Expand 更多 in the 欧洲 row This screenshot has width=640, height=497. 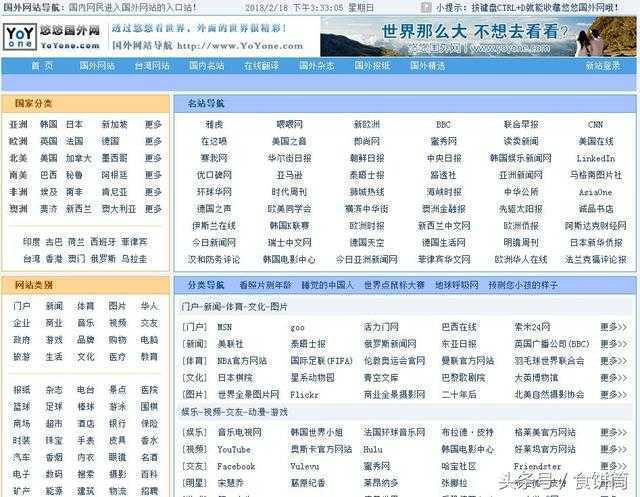coord(153,141)
